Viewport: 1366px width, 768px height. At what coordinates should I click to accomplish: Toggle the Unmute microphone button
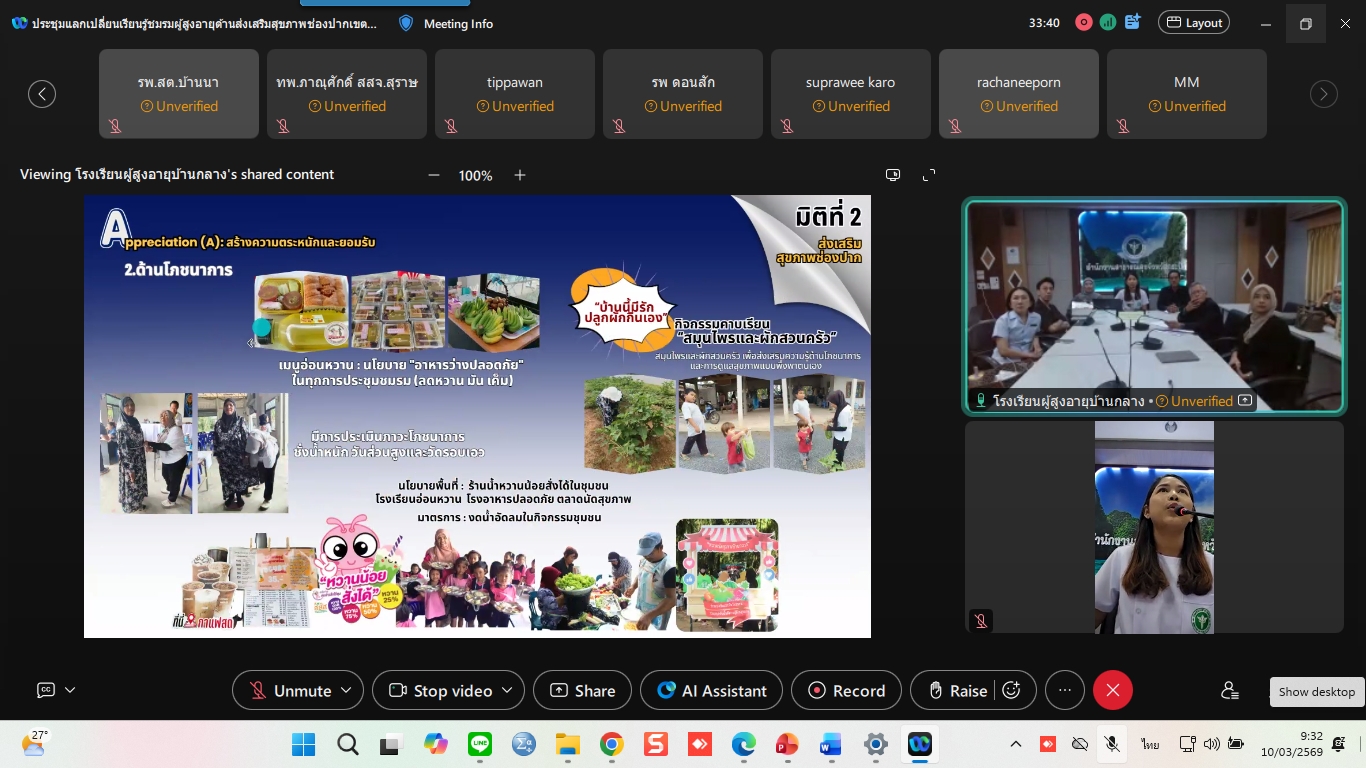point(290,690)
